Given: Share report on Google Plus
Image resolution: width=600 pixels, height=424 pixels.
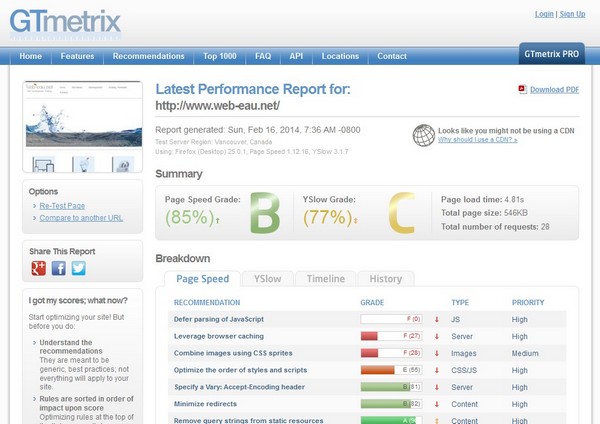Looking at the screenshot, I should pos(39,268).
